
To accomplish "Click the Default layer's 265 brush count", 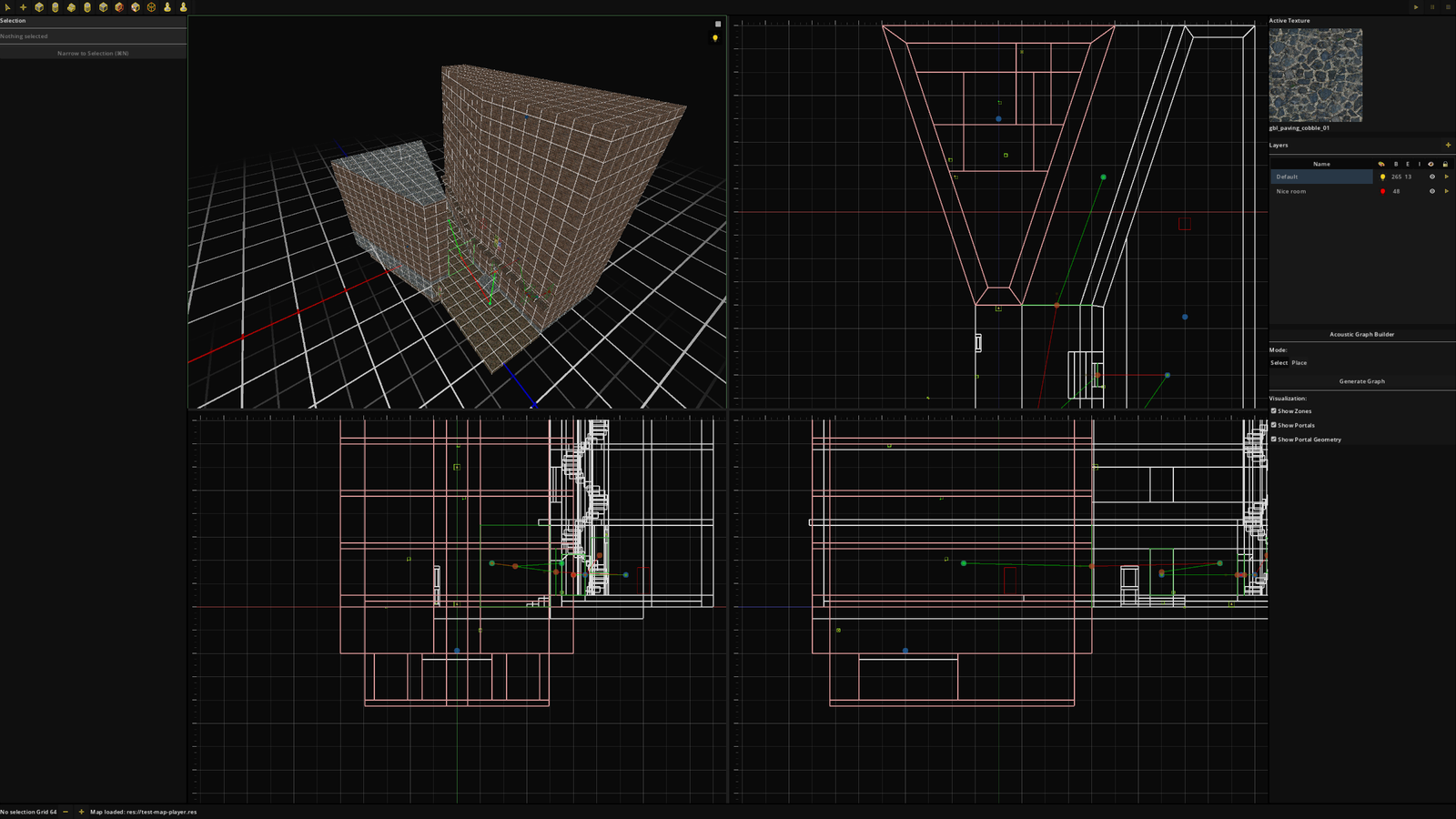I will coord(1396,177).
